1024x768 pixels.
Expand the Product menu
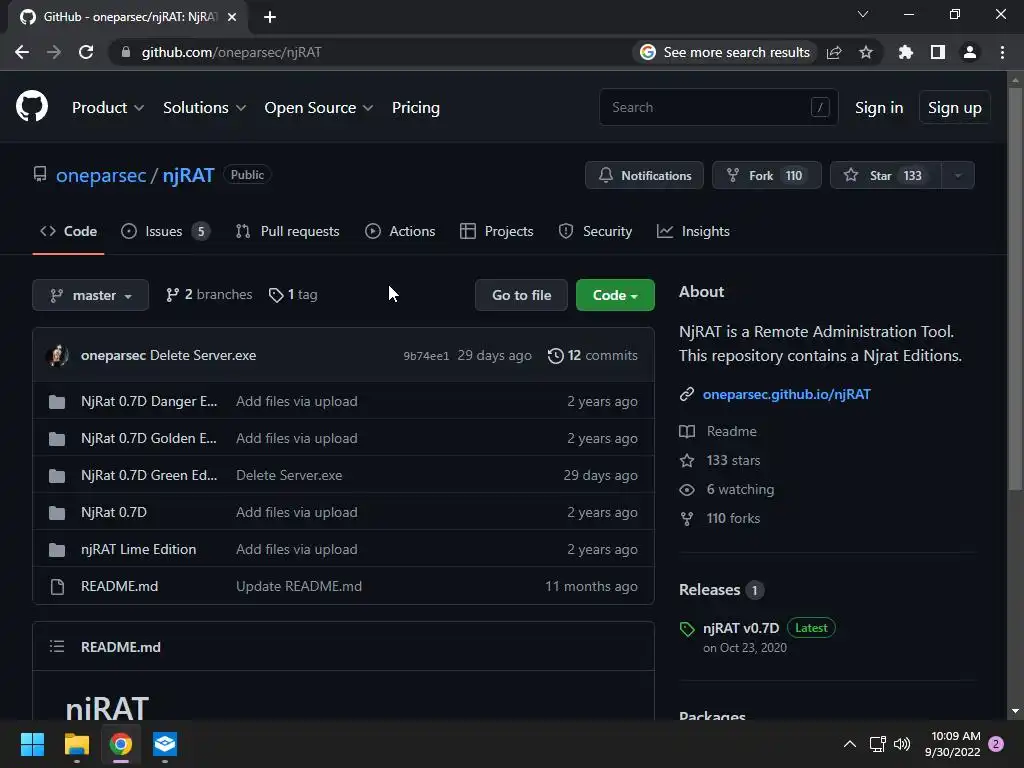pyautogui.click(x=108, y=108)
